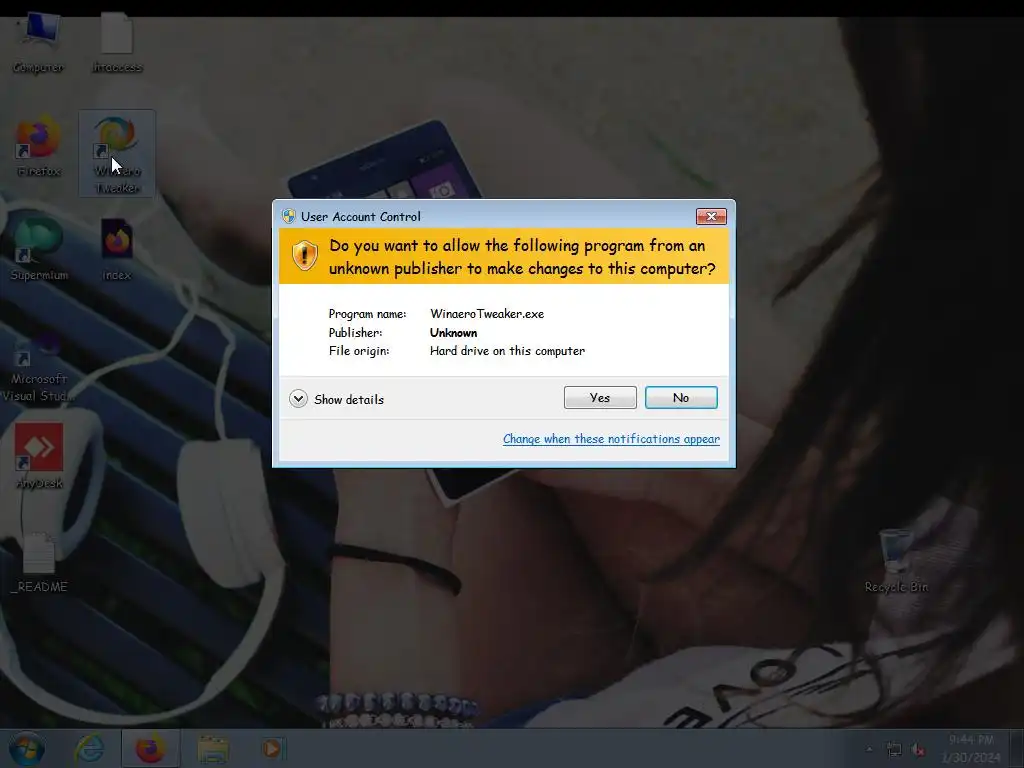Select the Microsoft Visual Studio shortcut
1024x768 pixels.
point(39,366)
